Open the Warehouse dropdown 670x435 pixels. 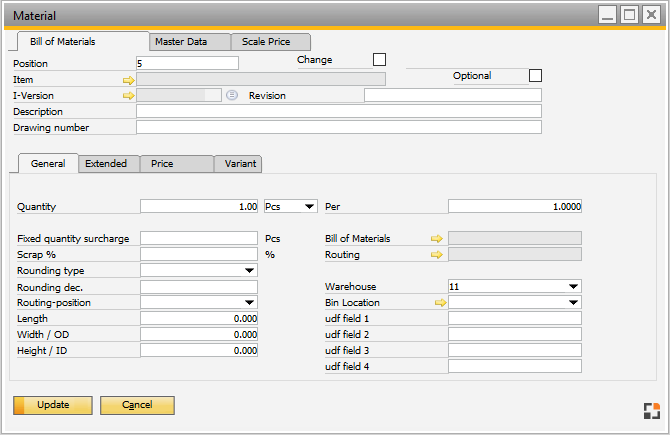coord(573,286)
